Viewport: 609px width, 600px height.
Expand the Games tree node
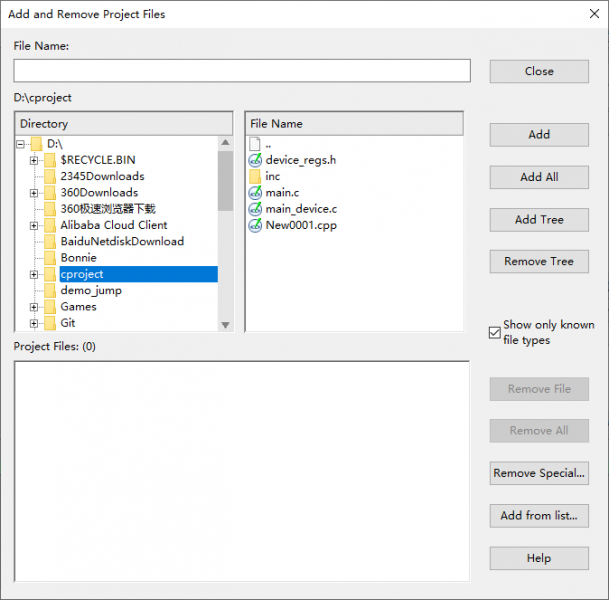click(34, 307)
